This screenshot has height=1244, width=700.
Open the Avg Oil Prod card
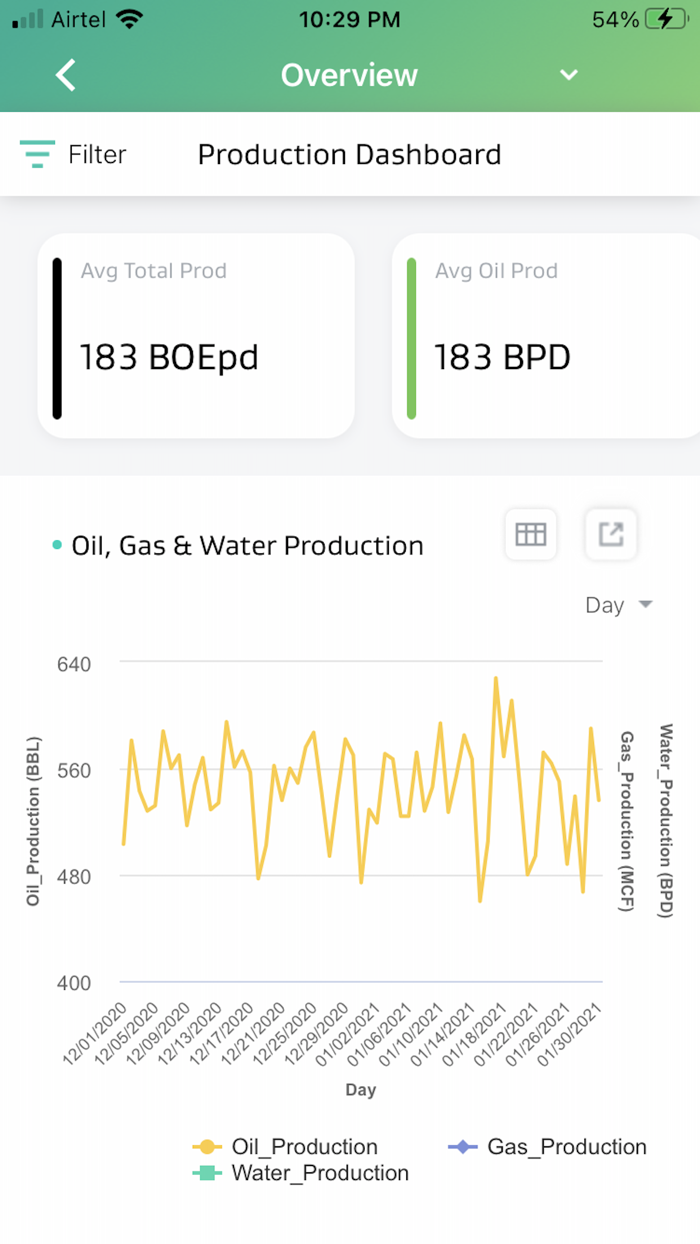click(546, 336)
